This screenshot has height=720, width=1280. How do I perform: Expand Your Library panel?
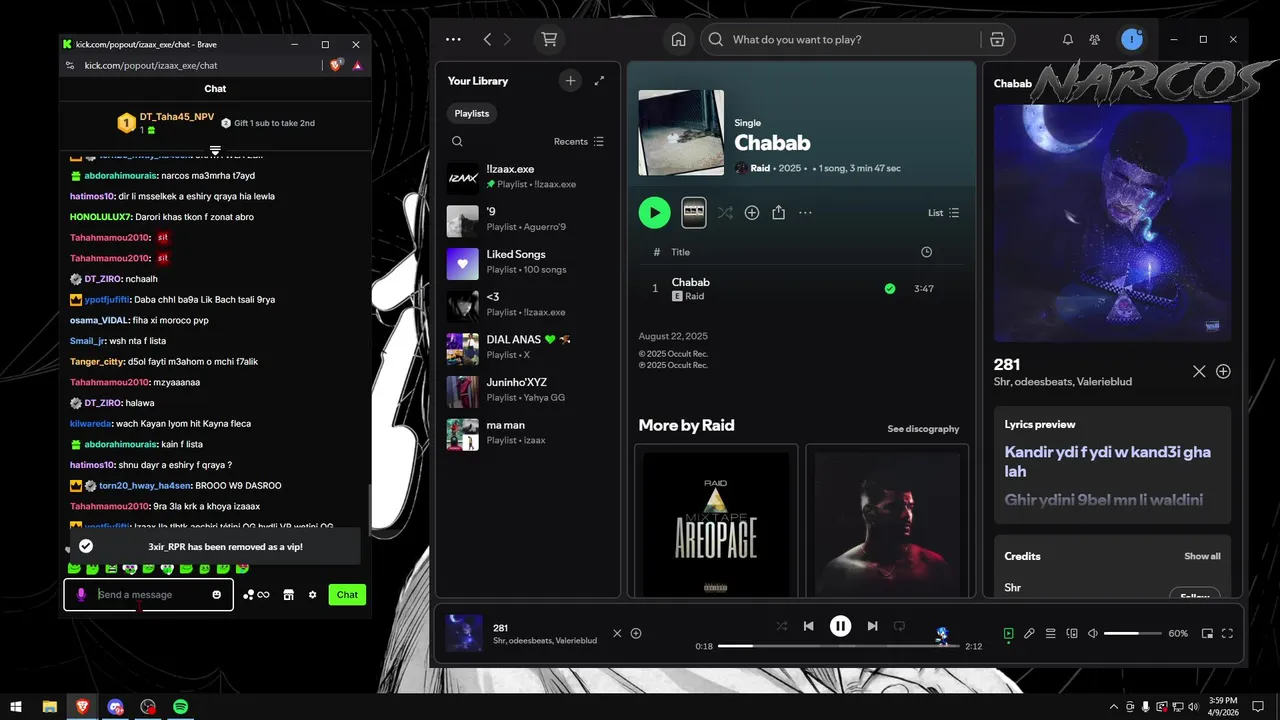(x=599, y=81)
